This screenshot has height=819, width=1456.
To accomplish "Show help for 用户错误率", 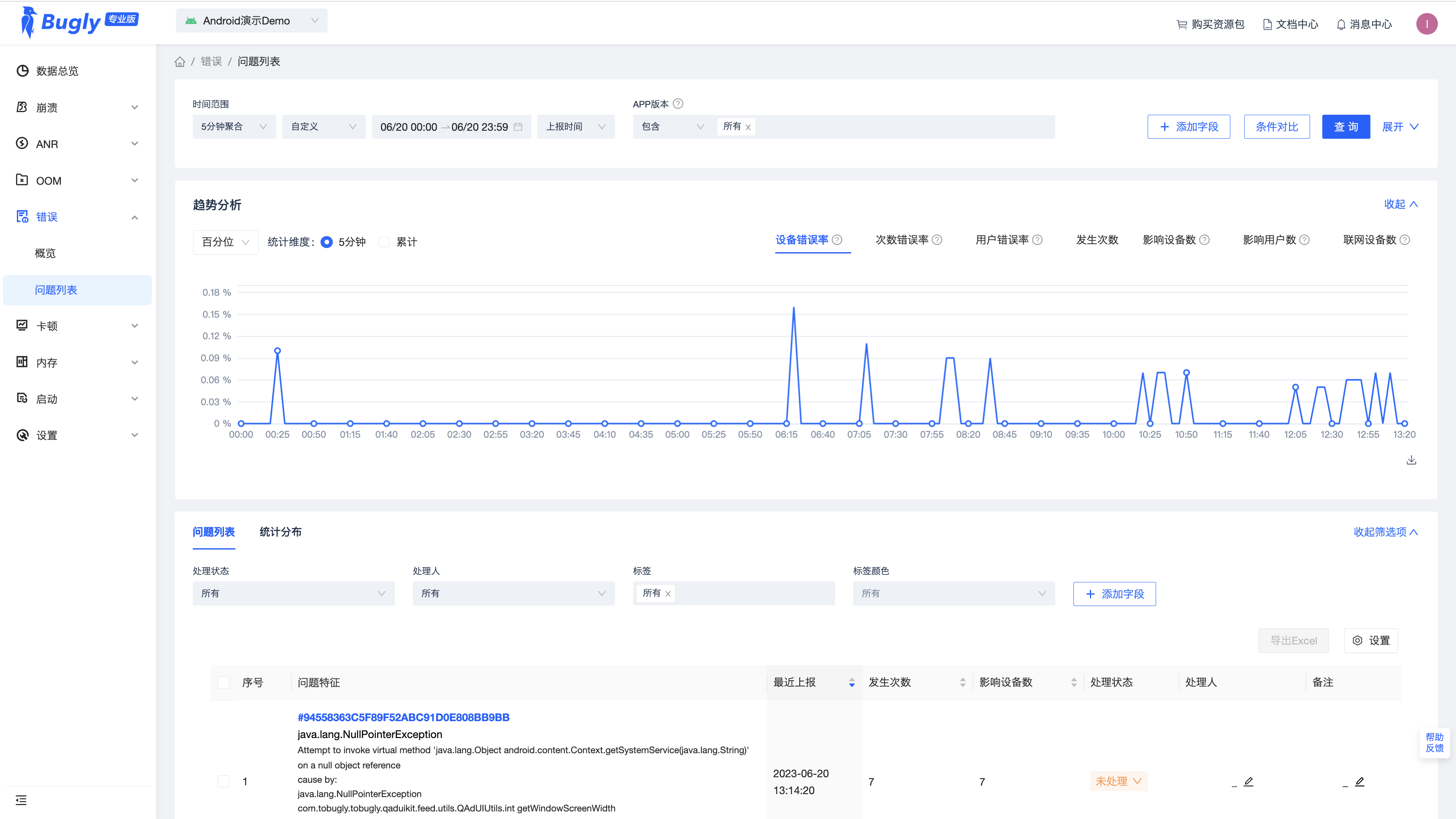I will point(1037,240).
